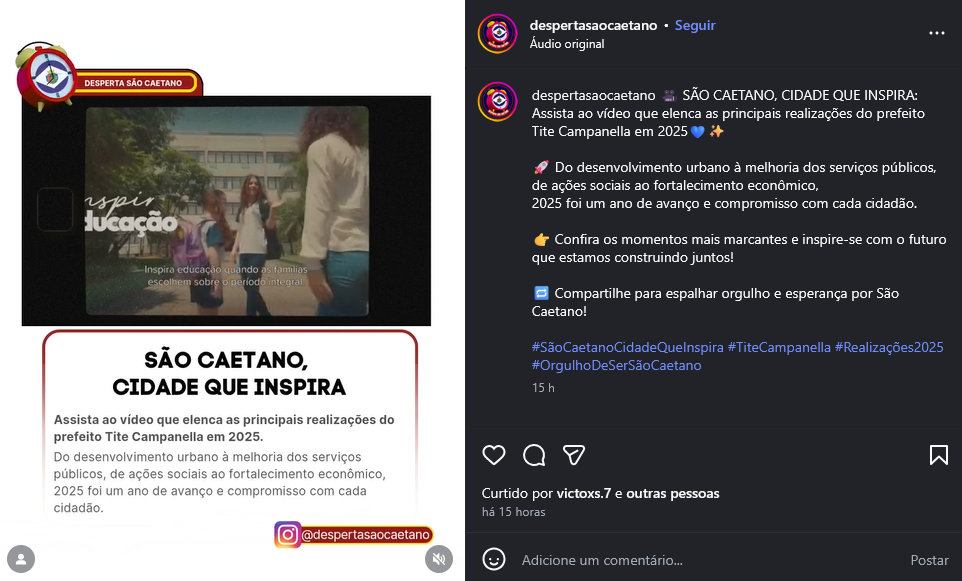Open comments with speech bubble icon
This screenshot has height=581, width=962.
[x=534, y=455]
